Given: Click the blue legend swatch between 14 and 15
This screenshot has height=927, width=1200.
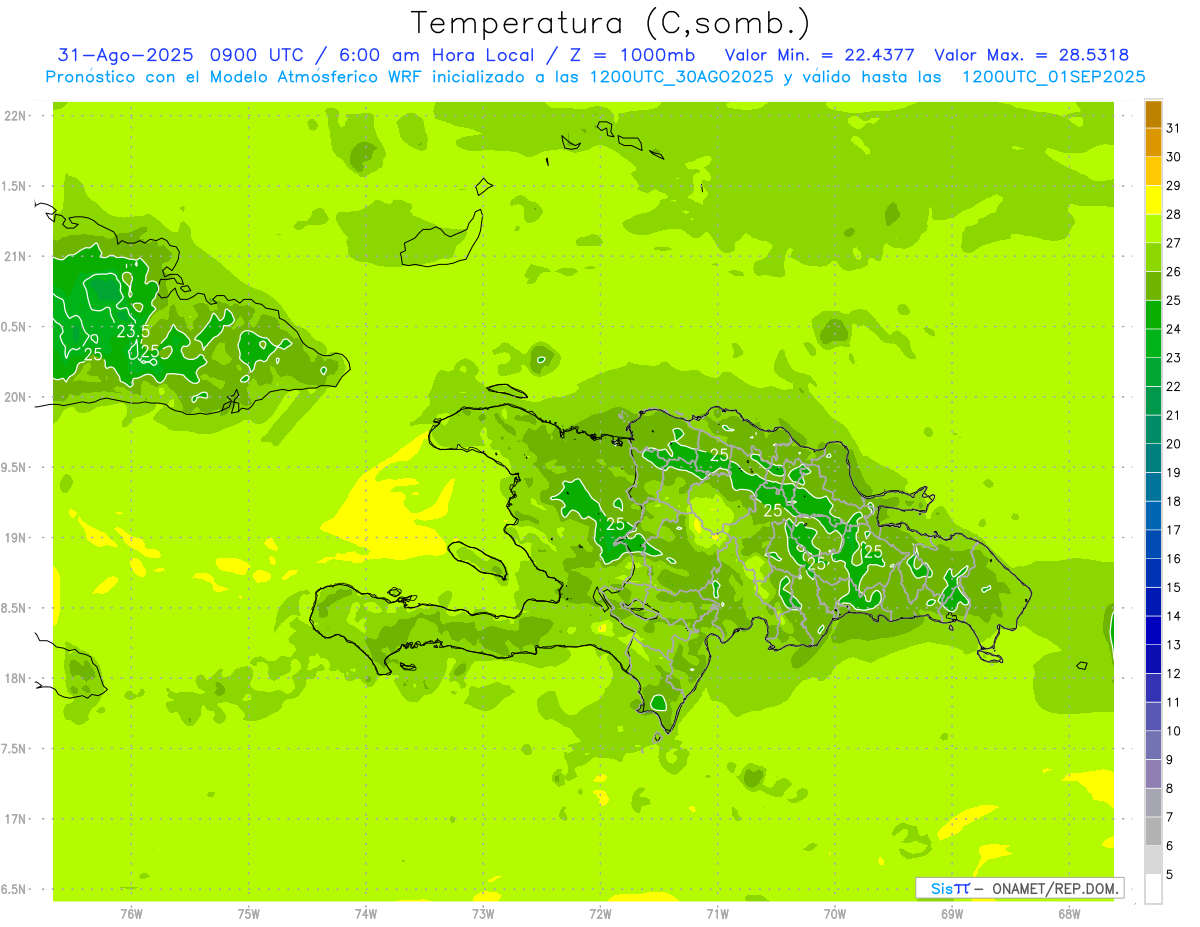Looking at the screenshot, I should pos(1153,602).
